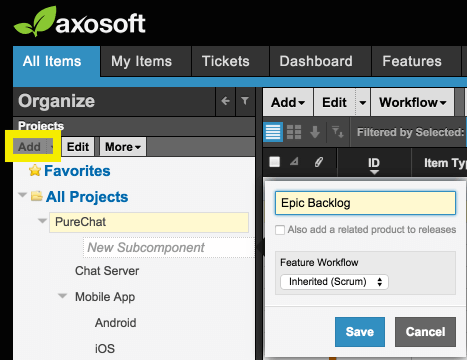Open the Features tab

point(416,62)
